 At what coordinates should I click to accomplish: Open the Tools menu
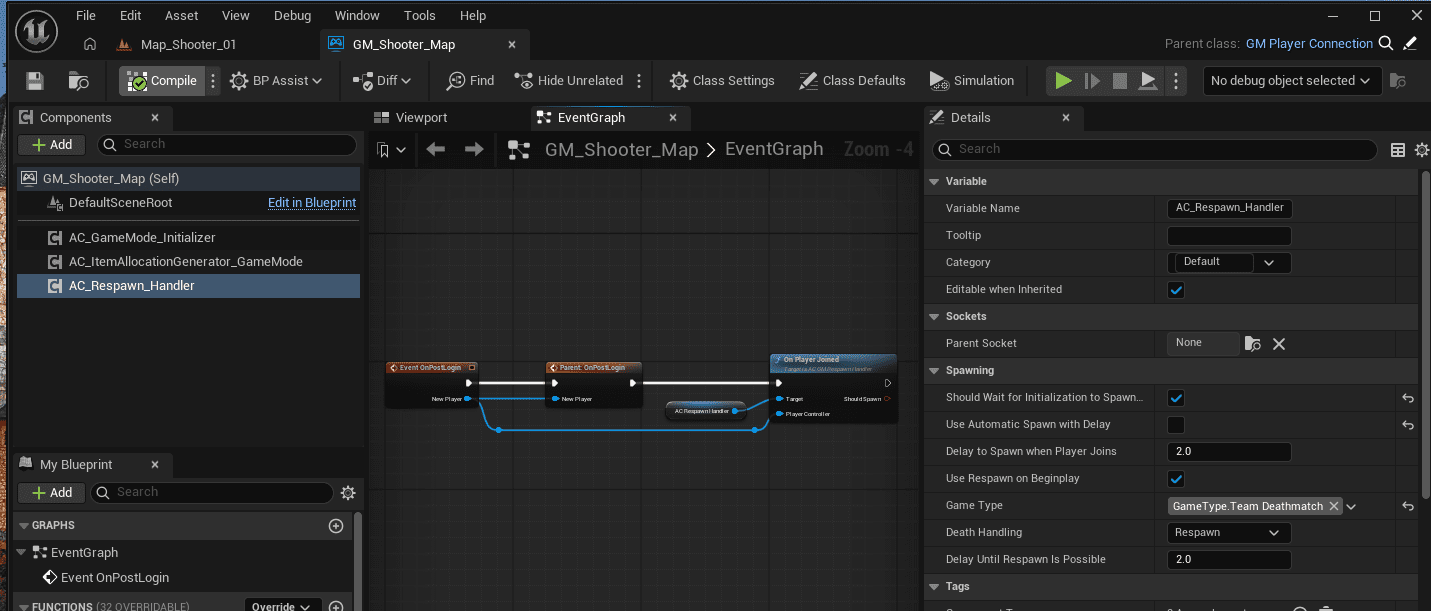pos(420,15)
